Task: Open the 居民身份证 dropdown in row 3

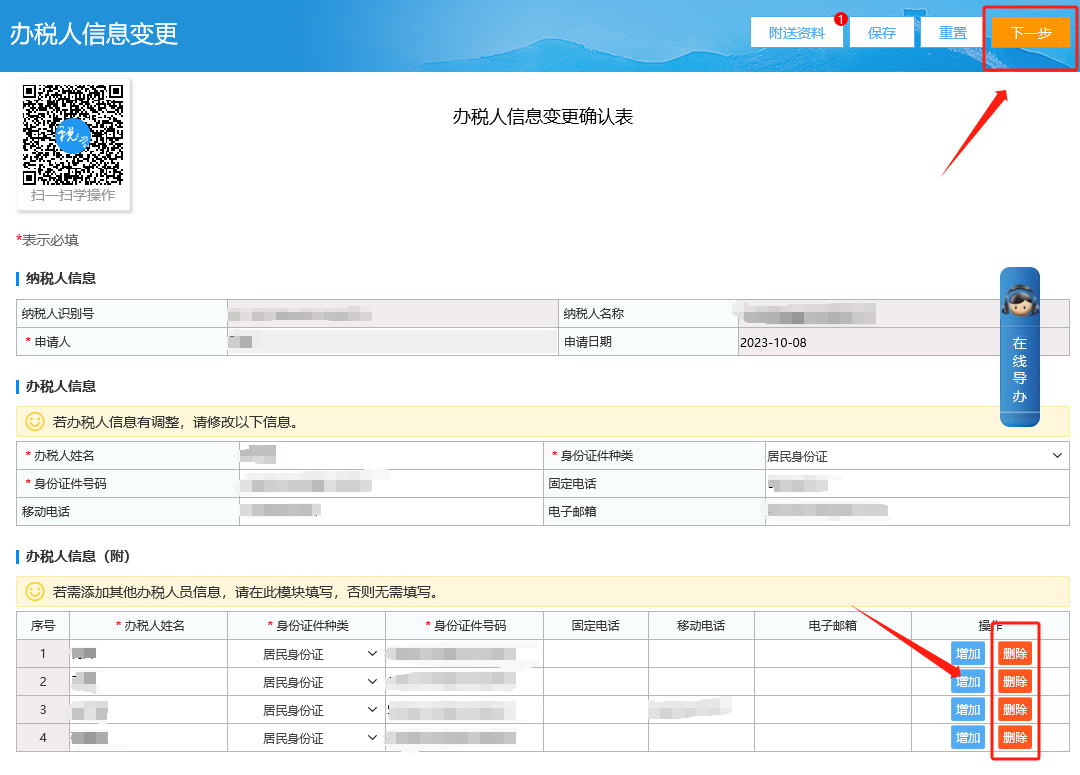Action: tap(372, 709)
